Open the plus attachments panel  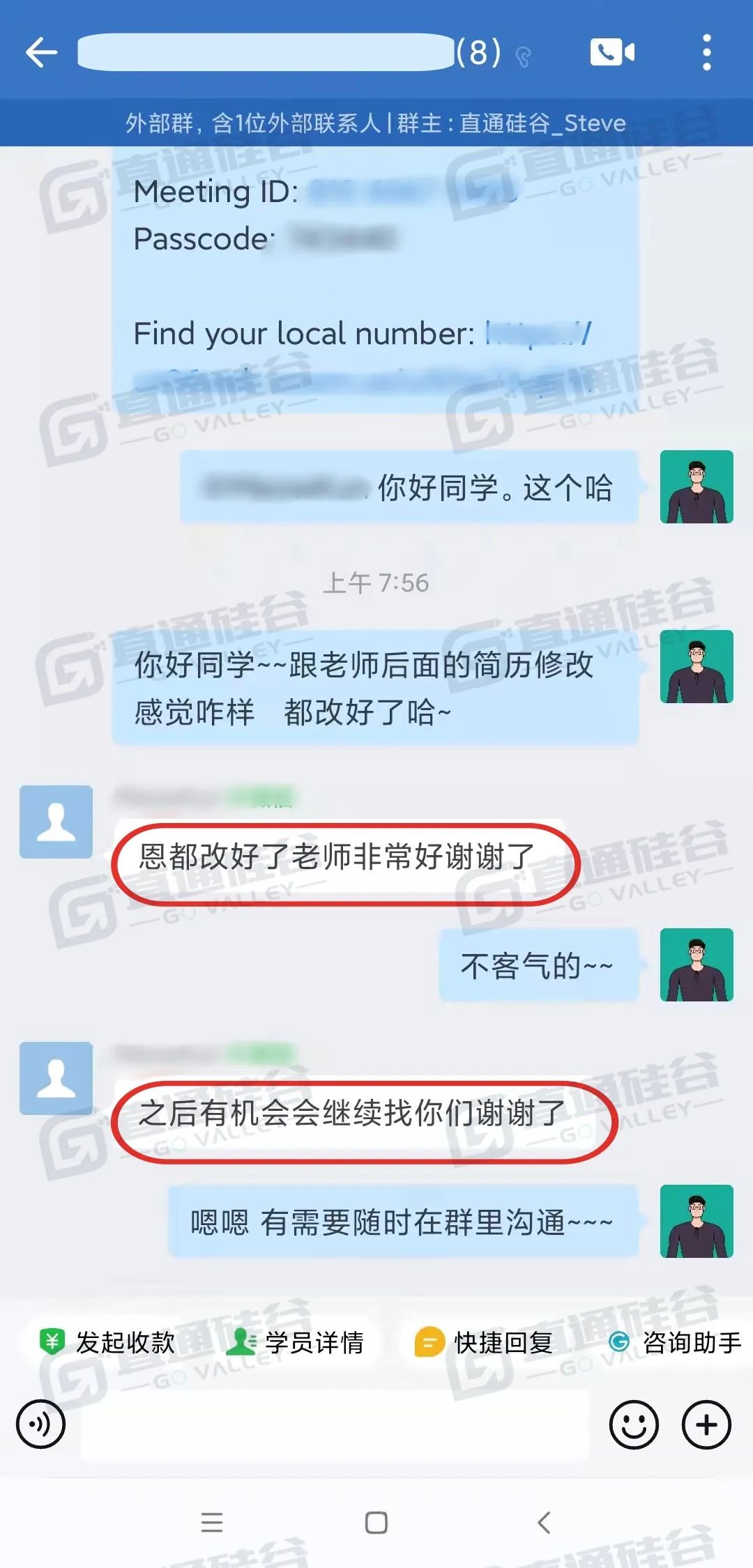tap(706, 1424)
